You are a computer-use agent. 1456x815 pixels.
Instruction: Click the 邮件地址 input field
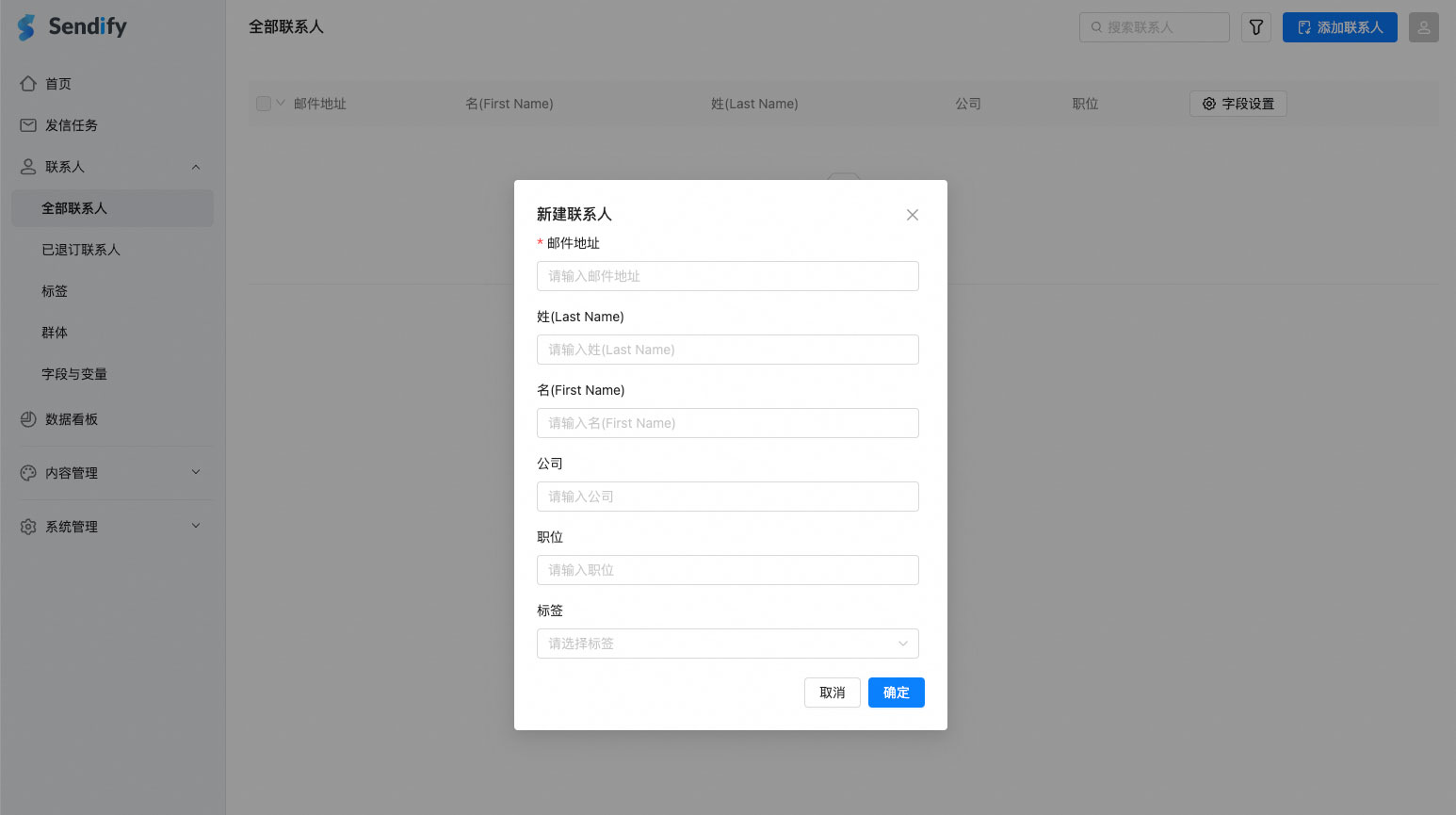click(x=727, y=276)
